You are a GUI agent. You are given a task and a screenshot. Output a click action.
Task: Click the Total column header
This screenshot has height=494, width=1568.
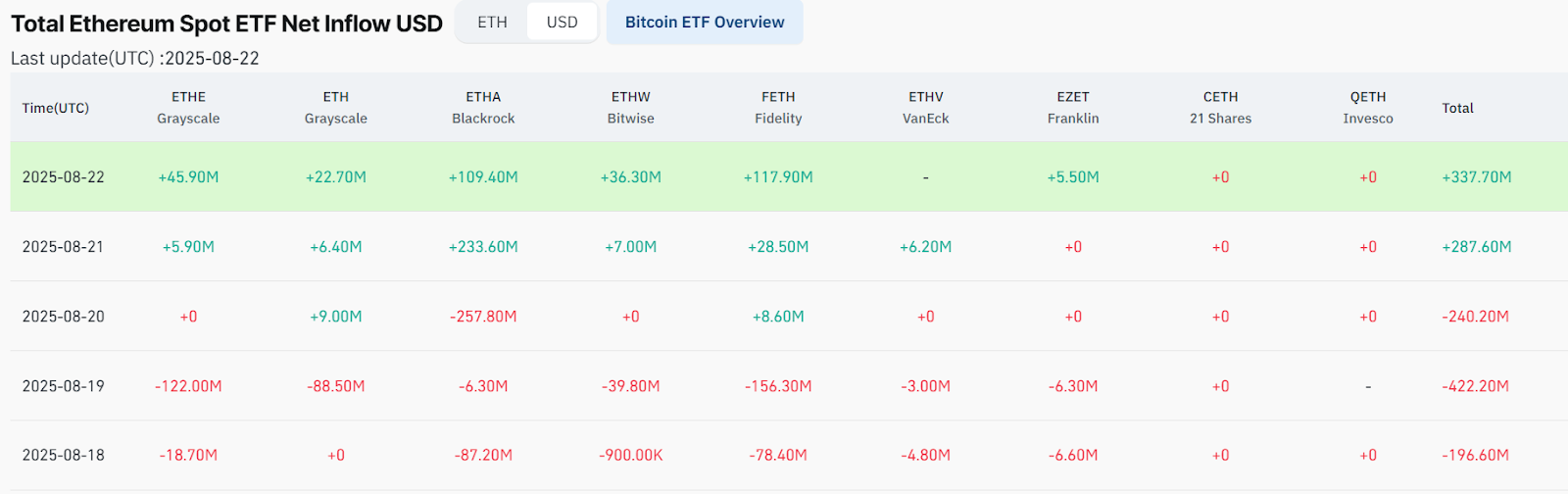click(x=1457, y=108)
